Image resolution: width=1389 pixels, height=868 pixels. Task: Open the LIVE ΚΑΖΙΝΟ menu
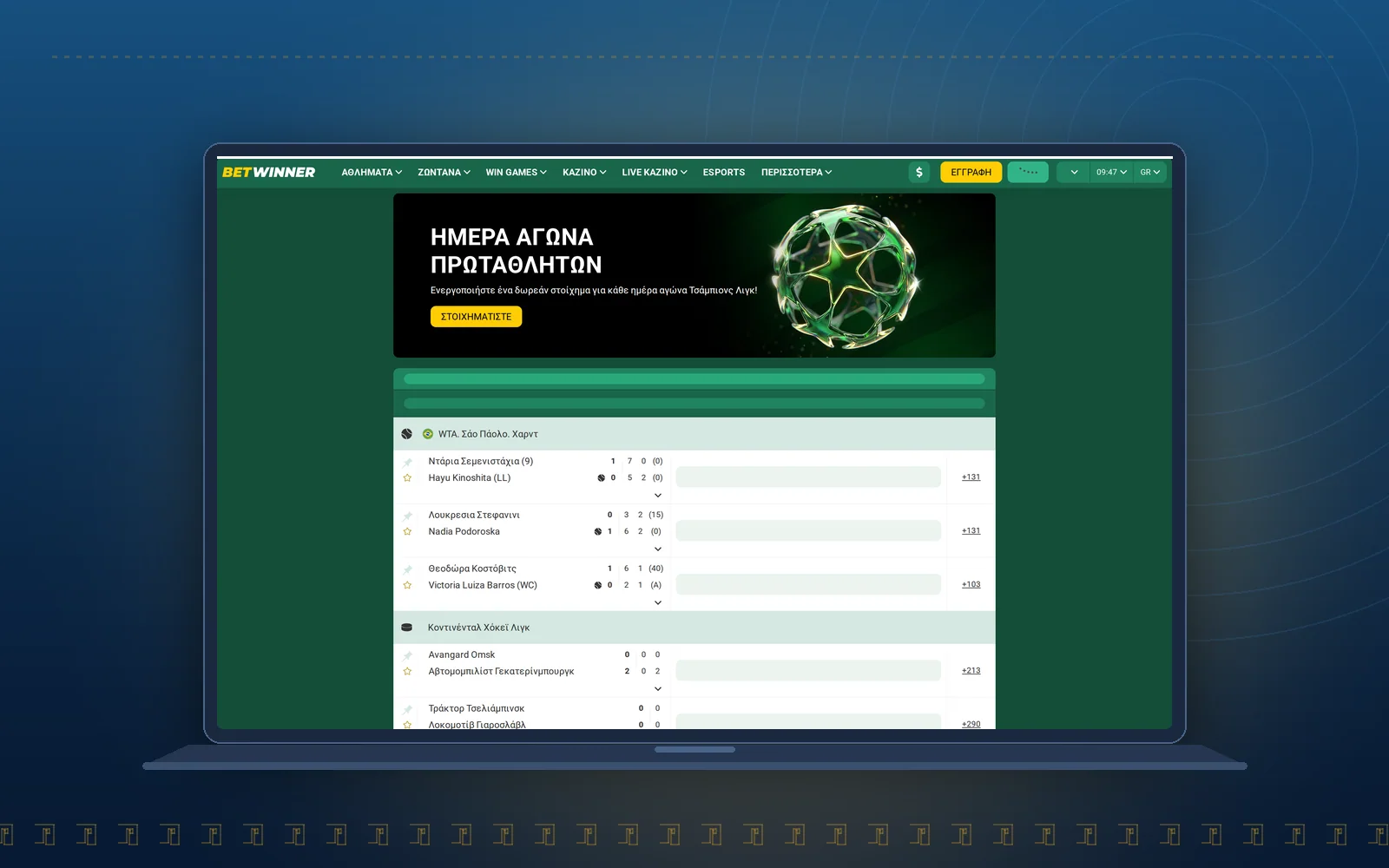pyautogui.click(x=655, y=173)
